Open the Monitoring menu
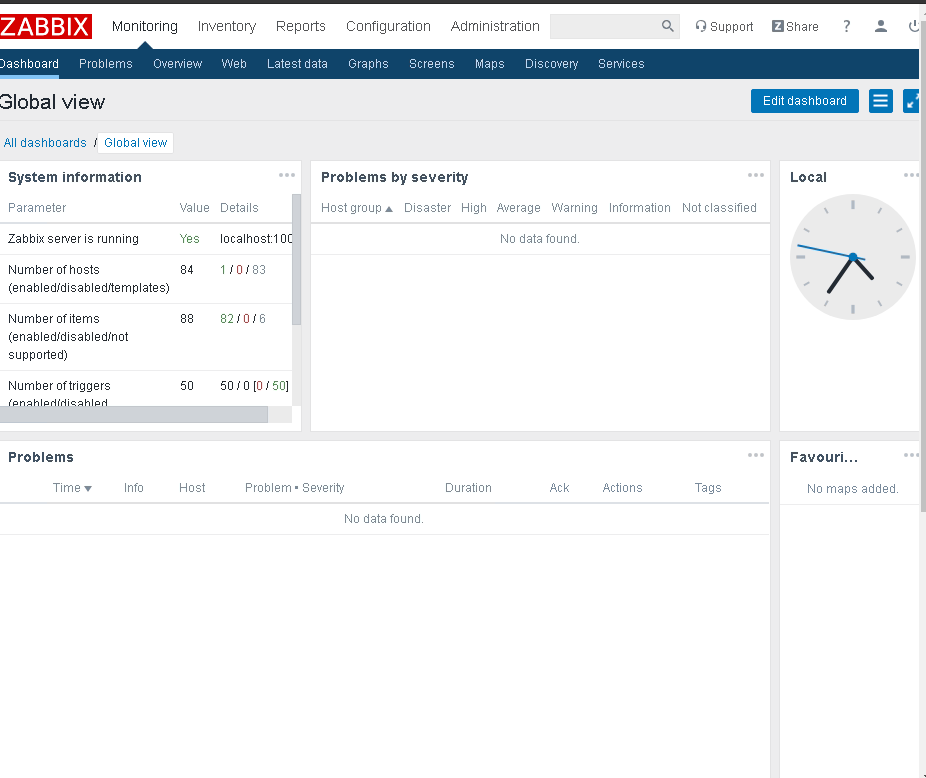The width and height of the screenshot is (926, 778). tap(145, 27)
